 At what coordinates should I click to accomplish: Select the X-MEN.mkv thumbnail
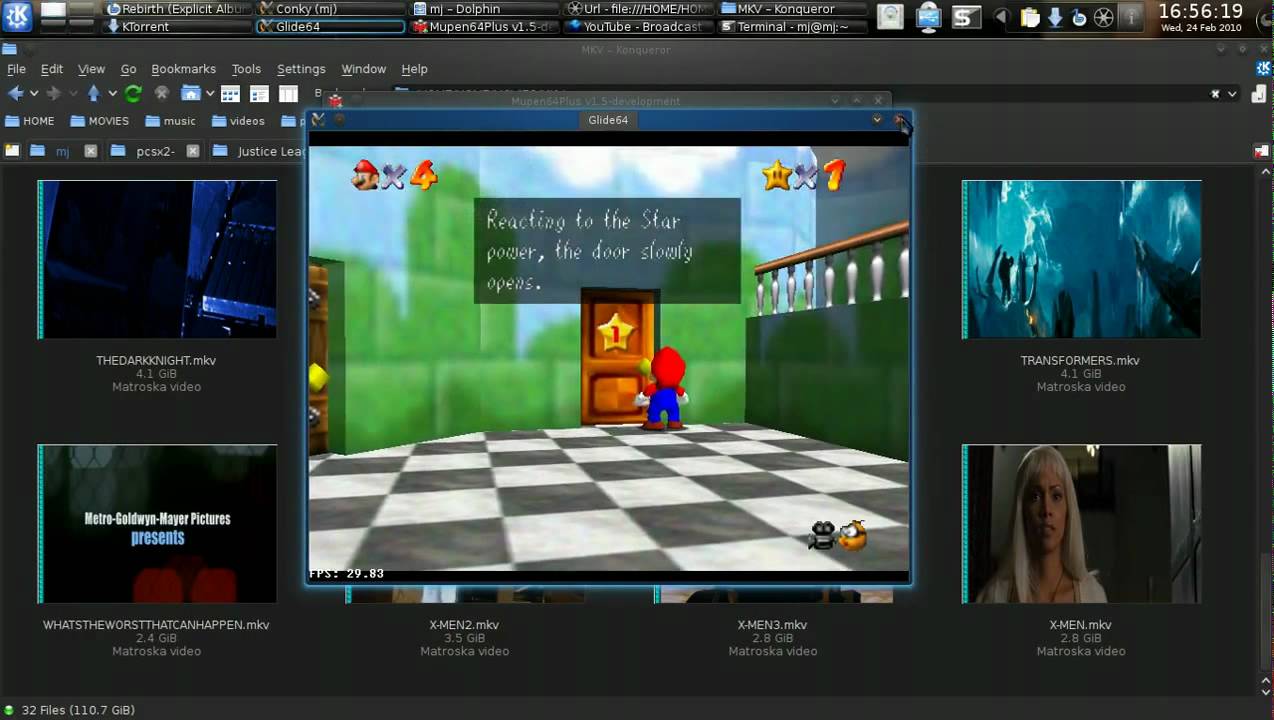pos(1081,524)
